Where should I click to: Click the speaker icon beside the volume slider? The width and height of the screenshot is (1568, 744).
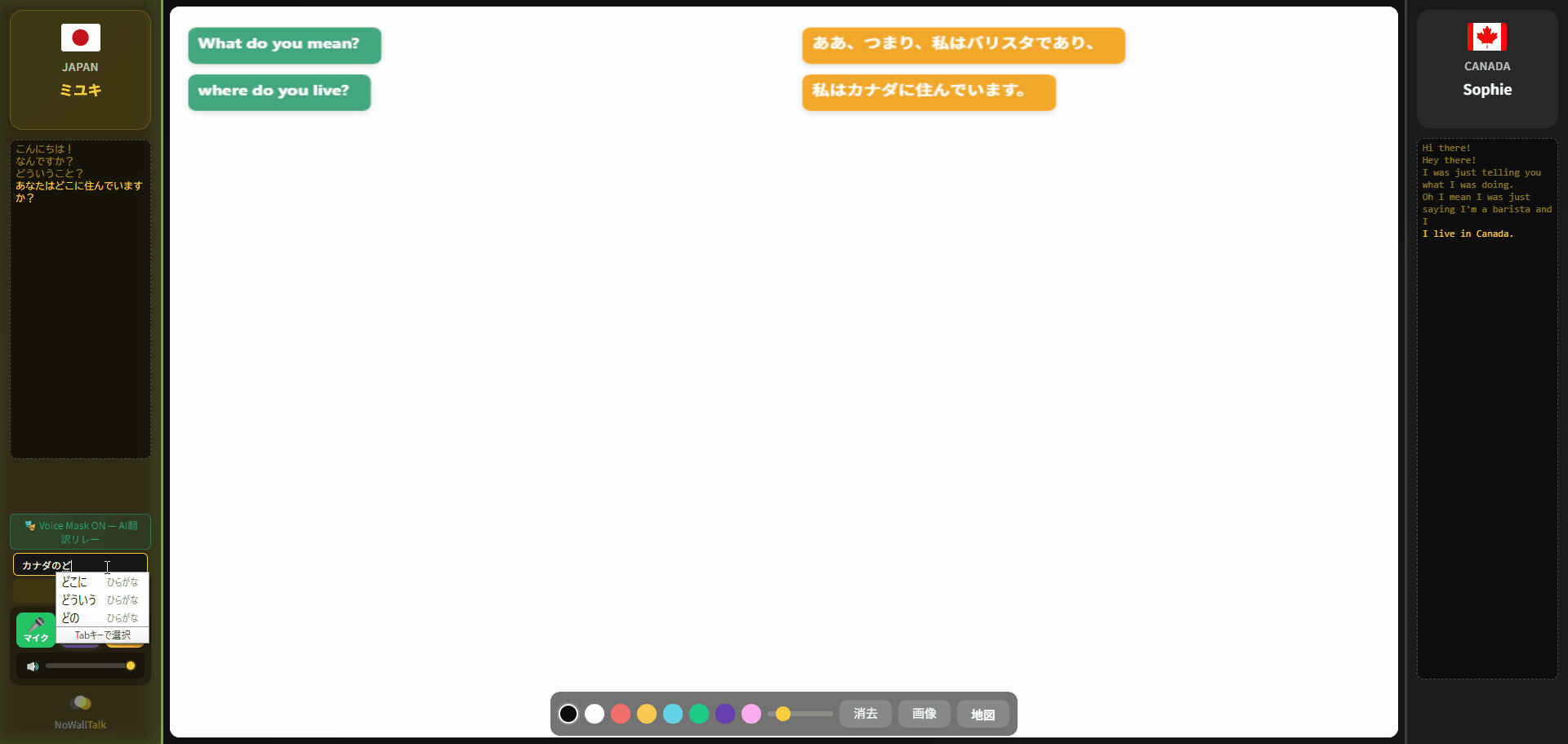[x=32, y=666]
